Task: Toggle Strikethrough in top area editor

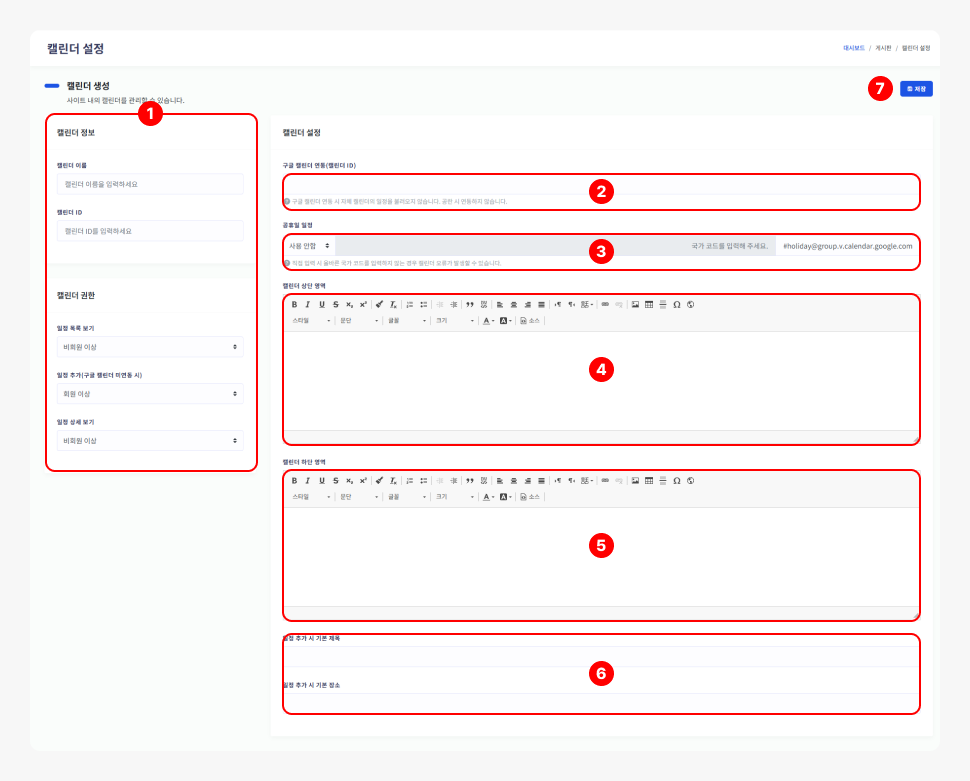Action: point(335,304)
